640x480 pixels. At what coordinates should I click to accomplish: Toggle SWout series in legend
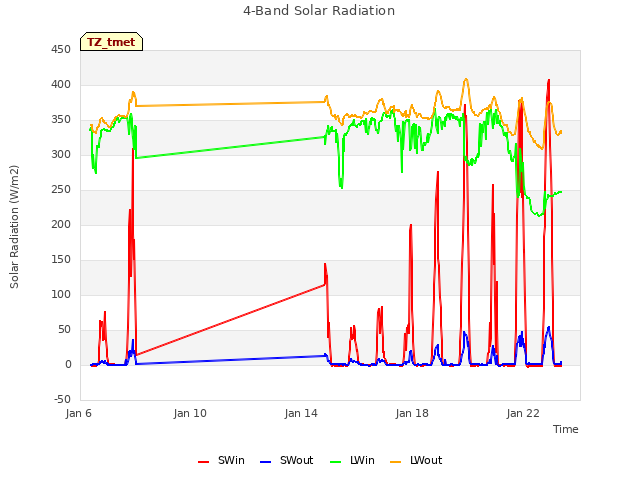coord(286,460)
